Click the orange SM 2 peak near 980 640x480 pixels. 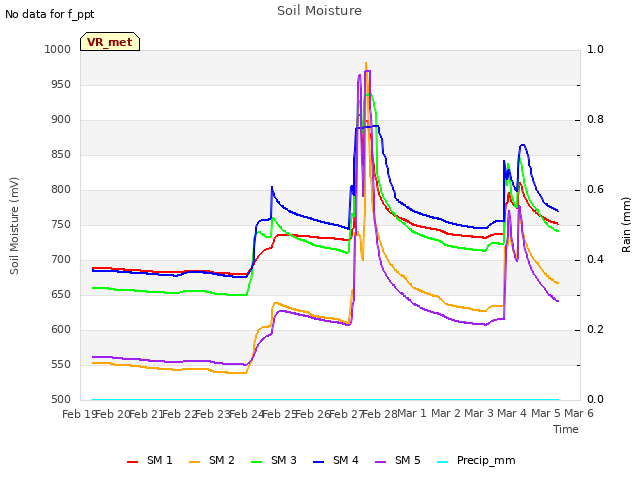(x=366, y=64)
